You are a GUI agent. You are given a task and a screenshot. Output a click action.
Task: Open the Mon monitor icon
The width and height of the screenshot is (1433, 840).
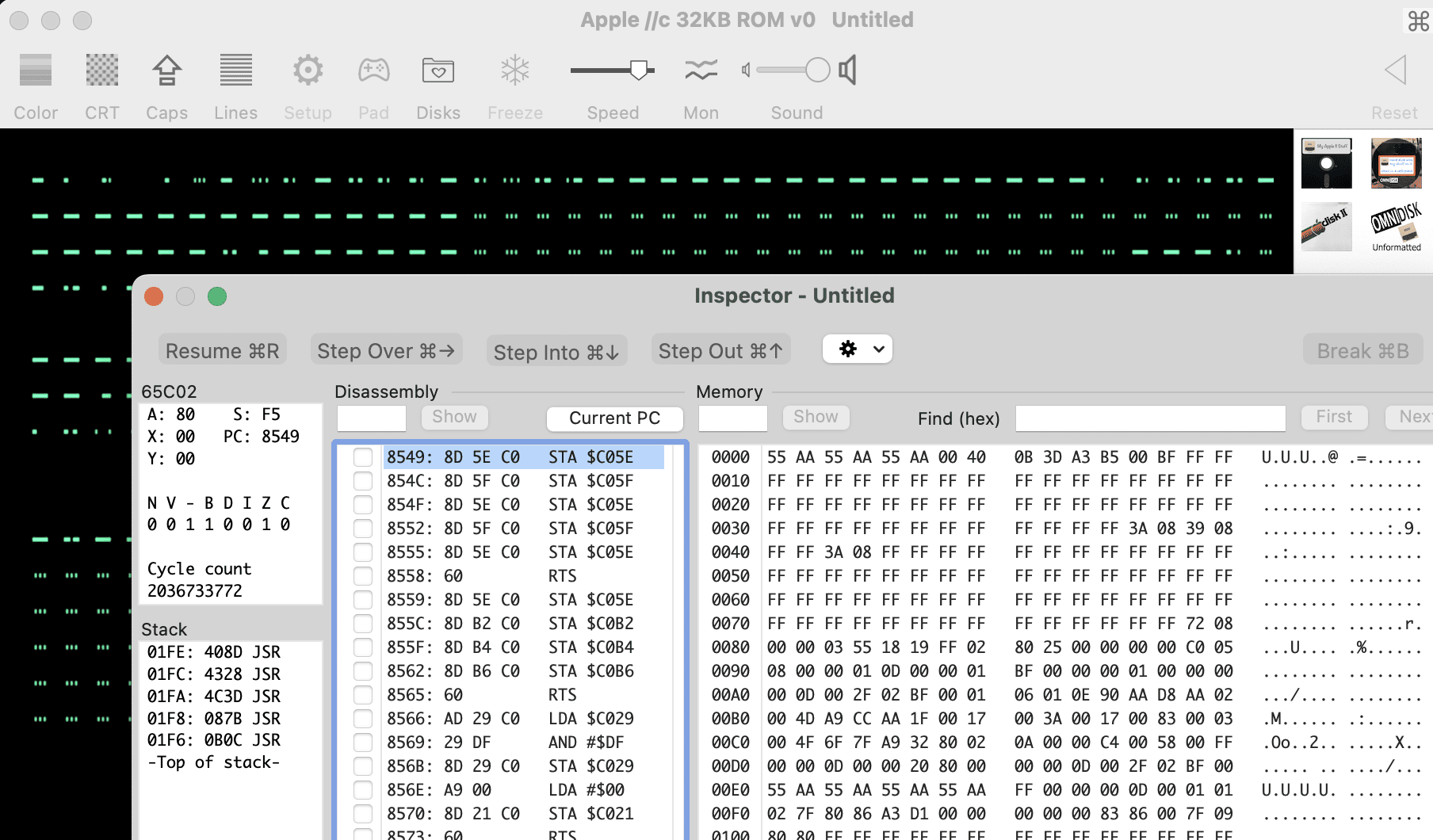pyautogui.click(x=701, y=70)
